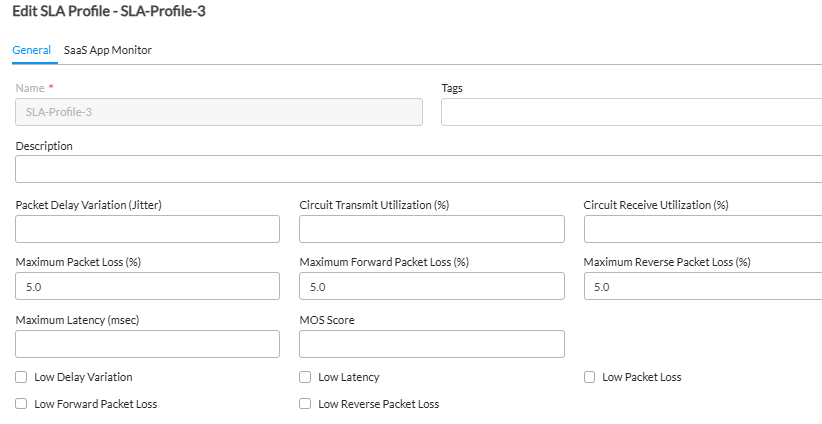Click the disabled Name field SLA-Profile-3
Screen dimensions: 822x424
click(x=218, y=112)
